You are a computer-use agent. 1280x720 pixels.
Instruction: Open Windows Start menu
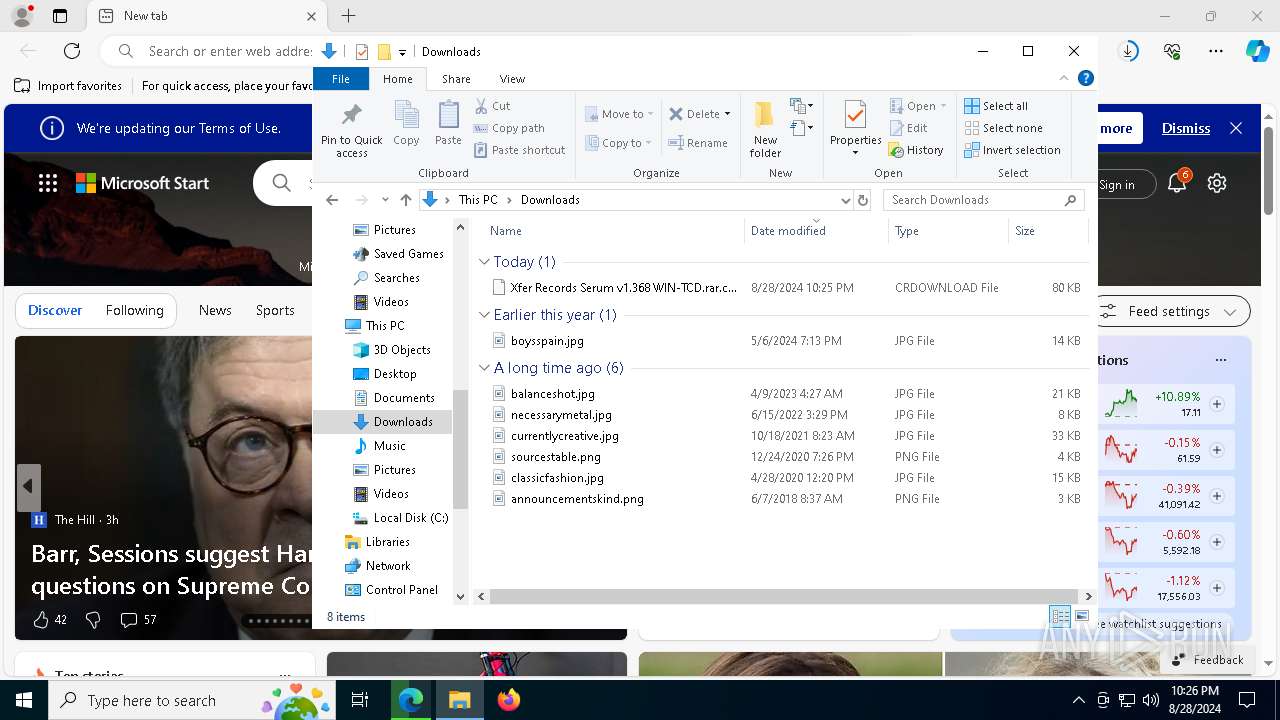point(24,700)
